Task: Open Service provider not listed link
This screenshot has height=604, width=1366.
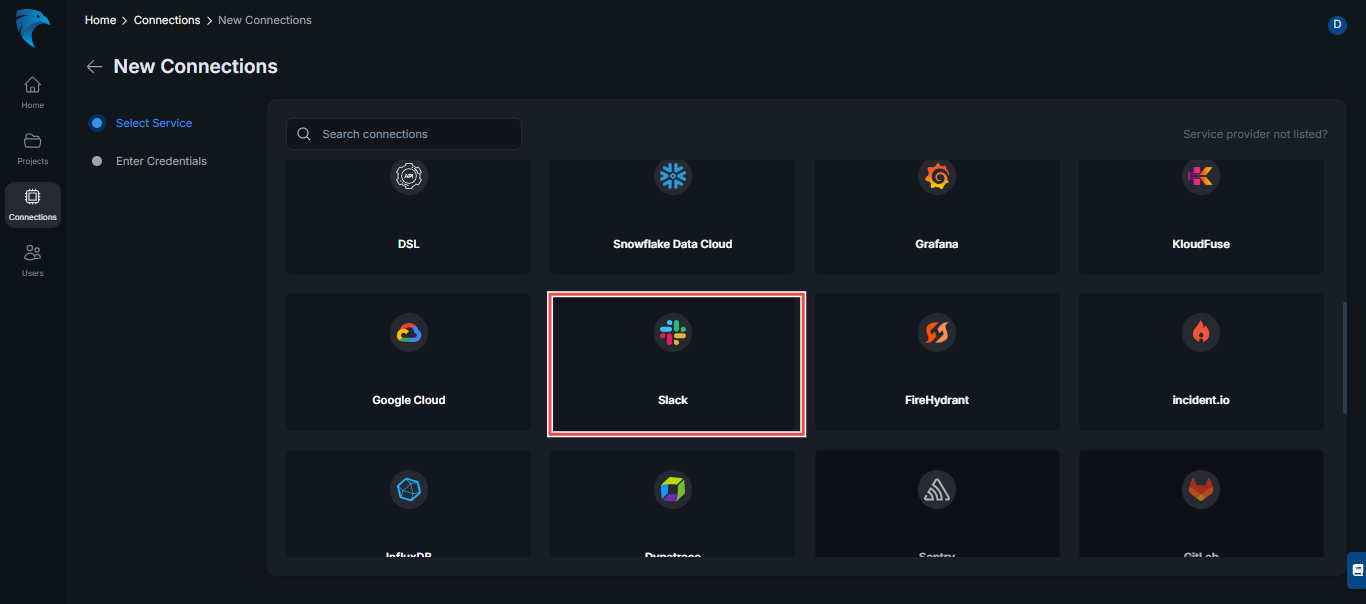Action: [1255, 133]
